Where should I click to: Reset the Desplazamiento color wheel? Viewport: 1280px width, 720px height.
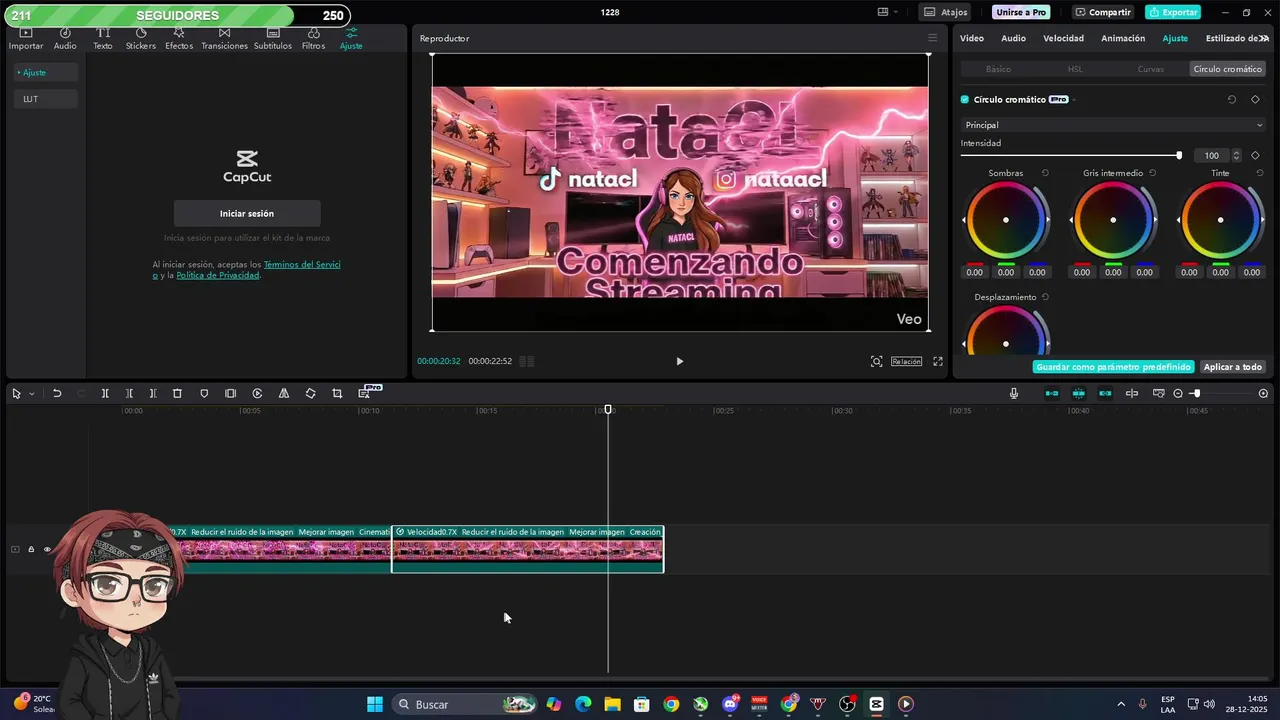[x=1045, y=297]
